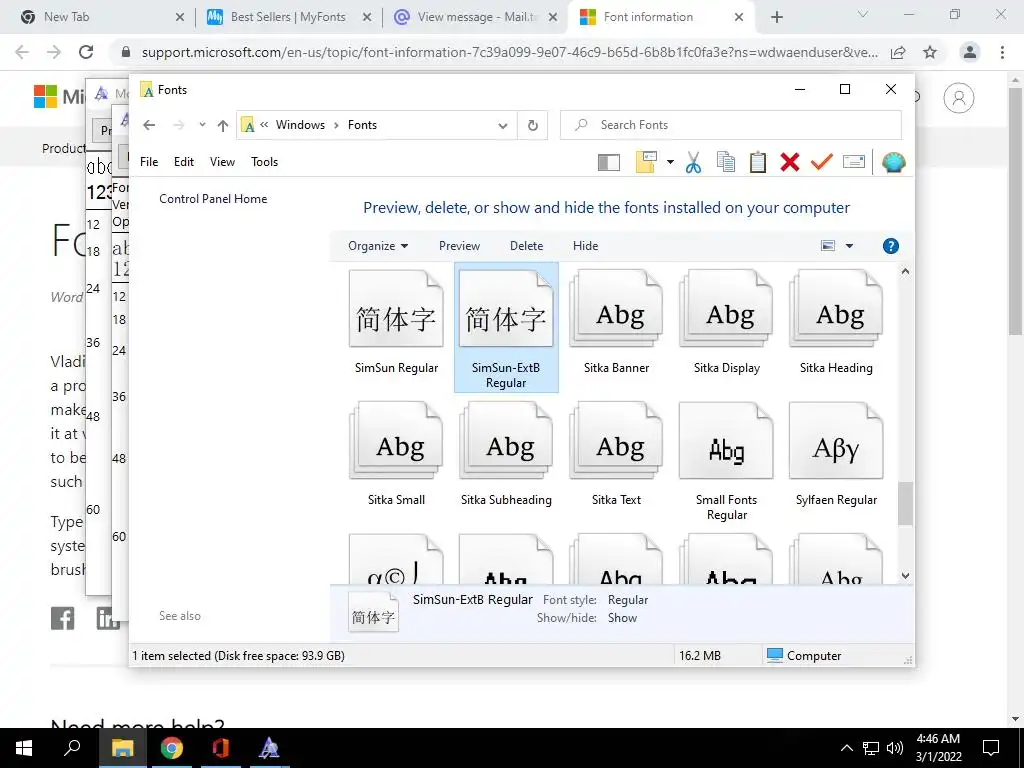Bookmark this page with star icon

[x=930, y=52]
